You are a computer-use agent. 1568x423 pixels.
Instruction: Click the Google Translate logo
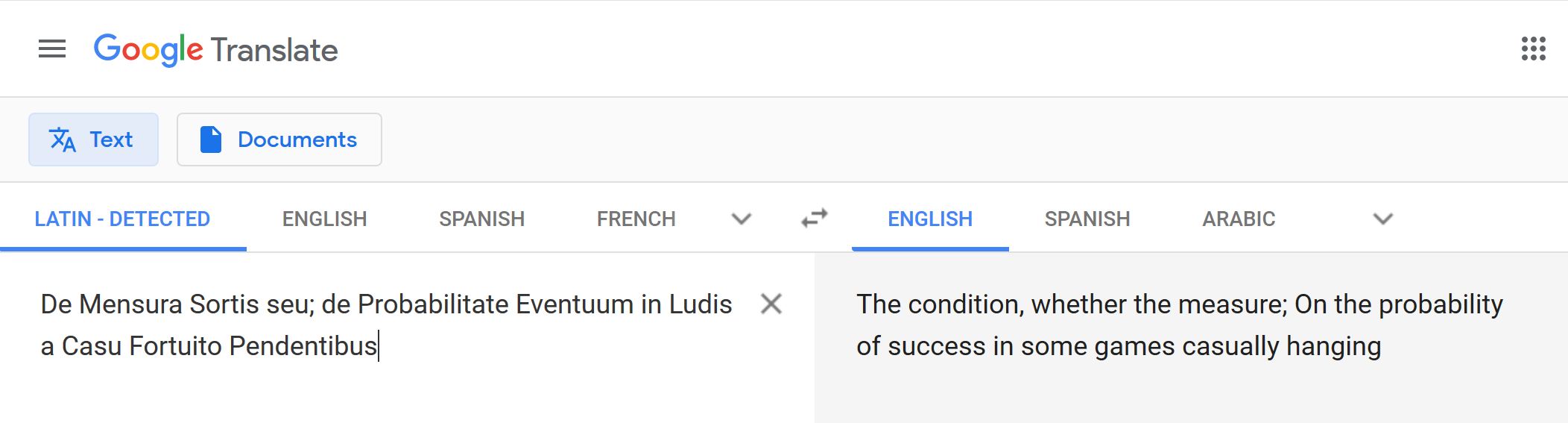[215, 50]
